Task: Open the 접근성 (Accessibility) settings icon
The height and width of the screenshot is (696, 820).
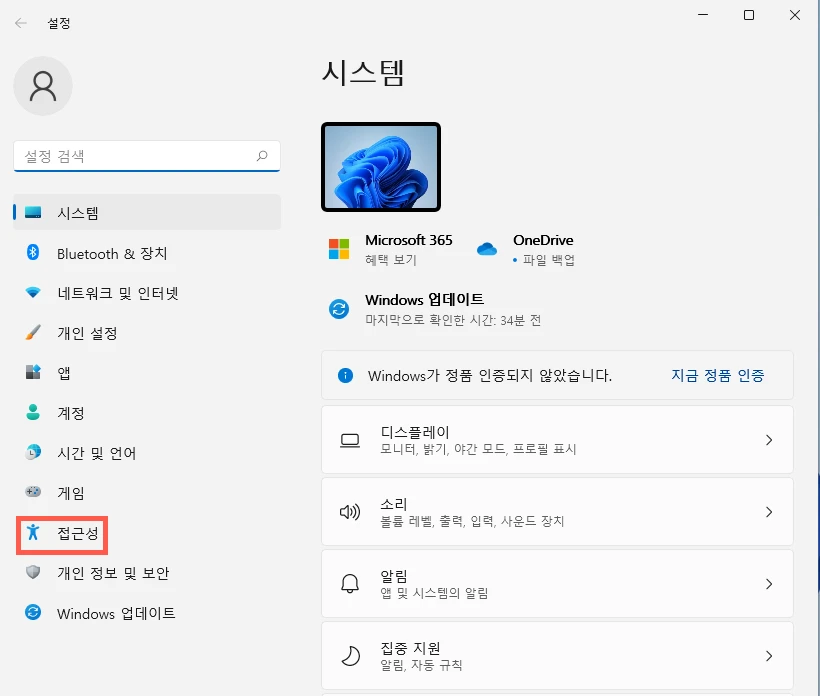Action: (x=32, y=534)
